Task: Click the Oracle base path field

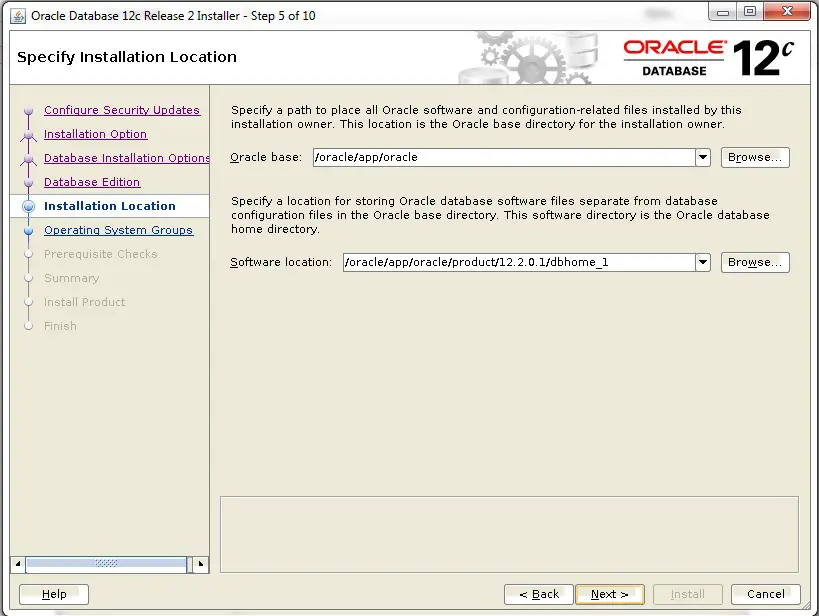Action: tap(504, 157)
